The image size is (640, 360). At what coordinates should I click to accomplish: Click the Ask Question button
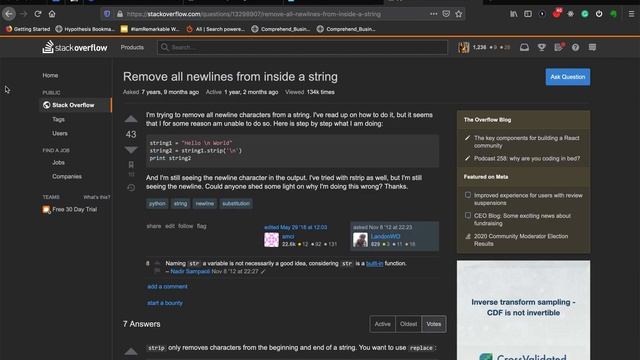(568, 77)
